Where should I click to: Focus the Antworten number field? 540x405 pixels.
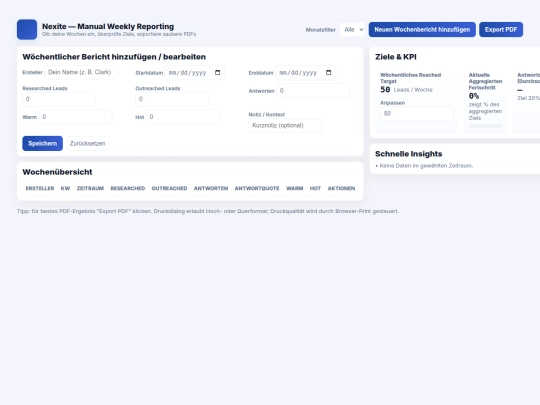pos(313,91)
